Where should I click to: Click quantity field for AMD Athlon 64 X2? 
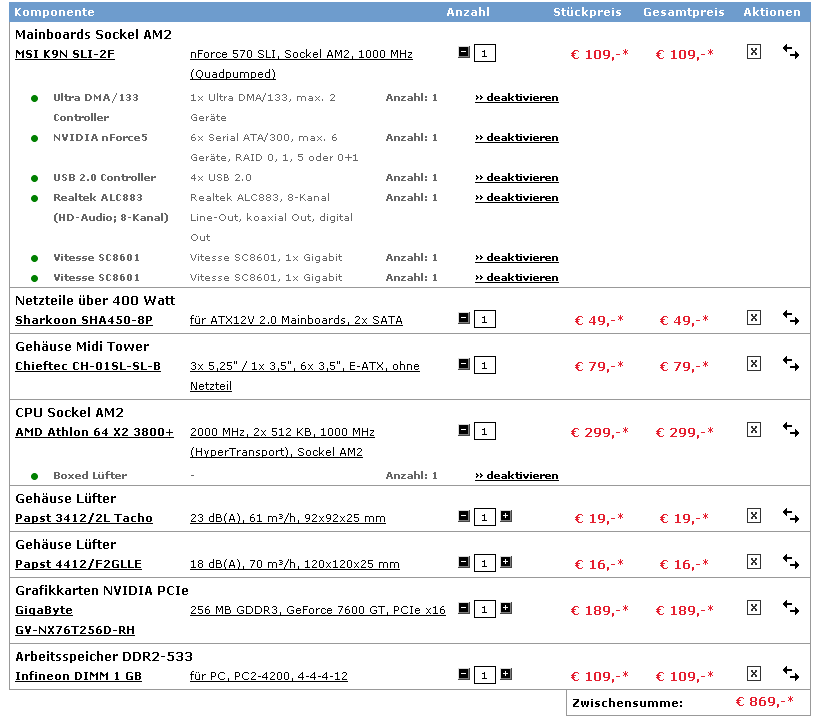(484, 431)
